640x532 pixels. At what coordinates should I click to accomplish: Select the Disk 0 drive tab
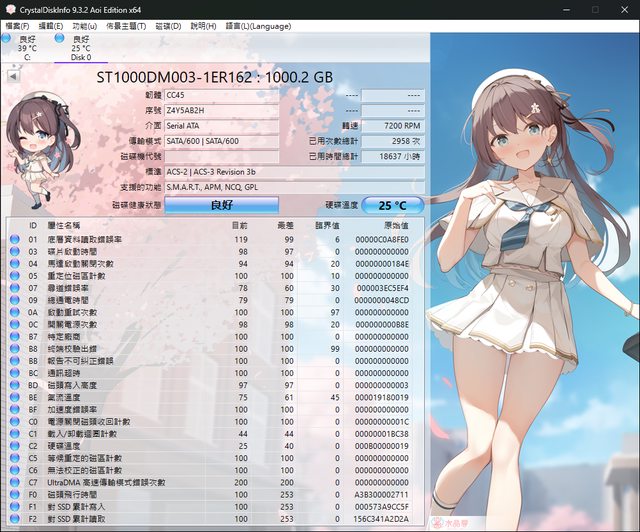(x=80, y=48)
